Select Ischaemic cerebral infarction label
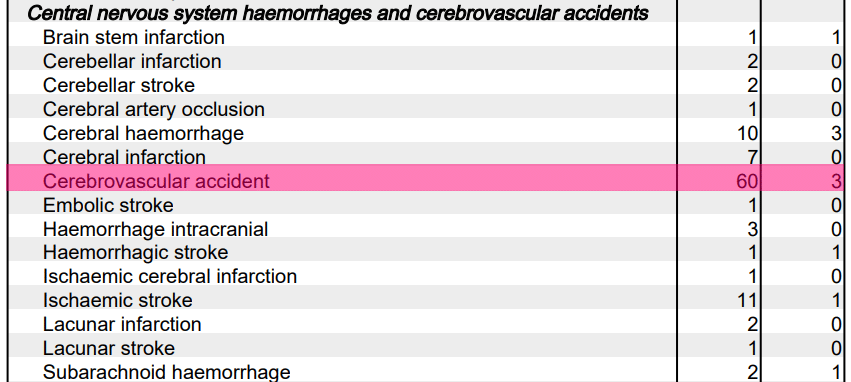The height and width of the screenshot is (382, 851). (x=170, y=276)
